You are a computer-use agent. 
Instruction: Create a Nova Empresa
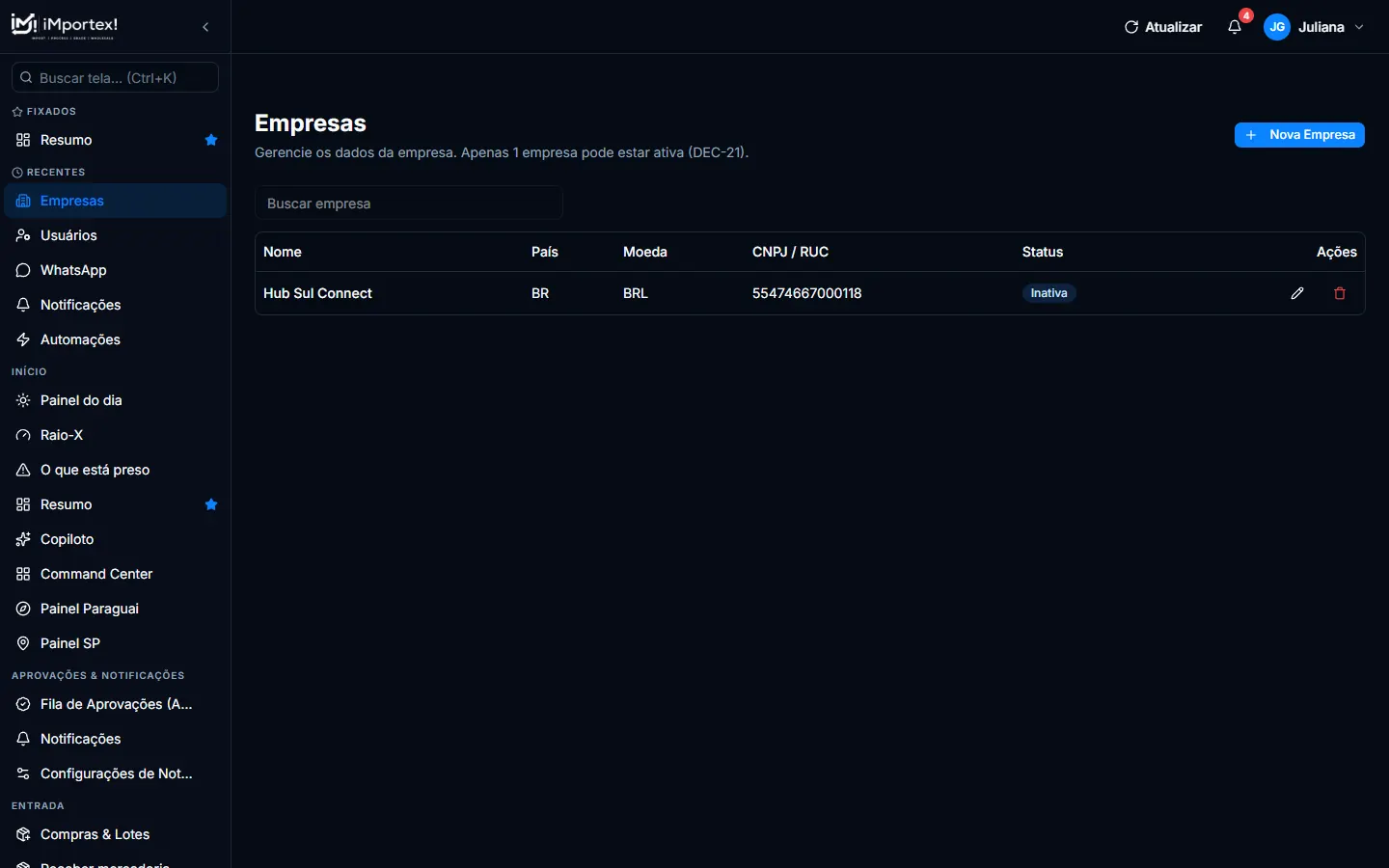click(x=1299, y=135)
